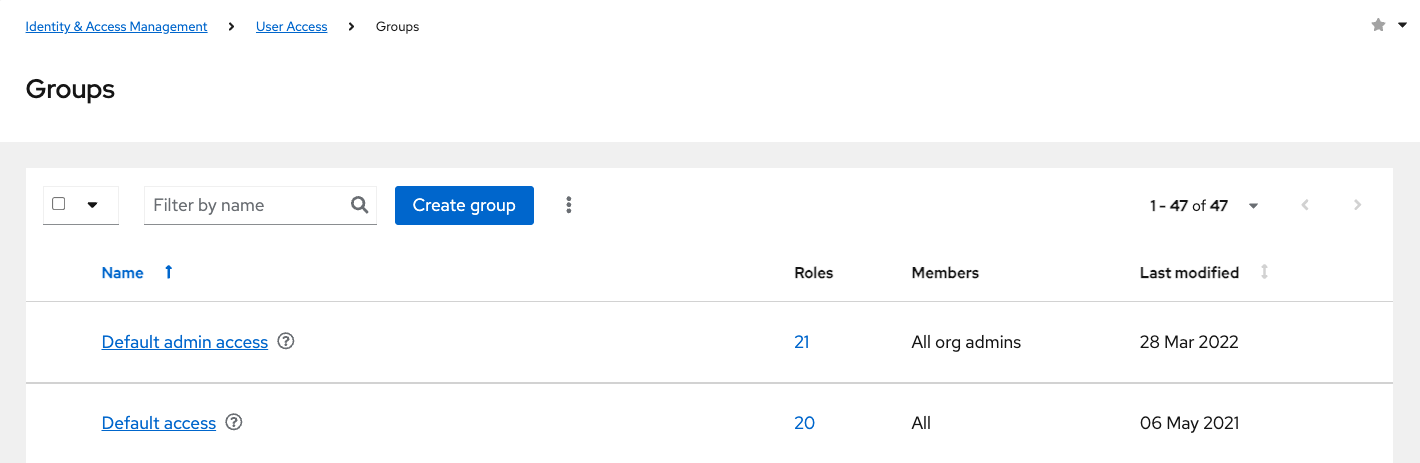Go to next page arrow
The height and width of the screenshot is (463, 1420).
pos(1357,205)
